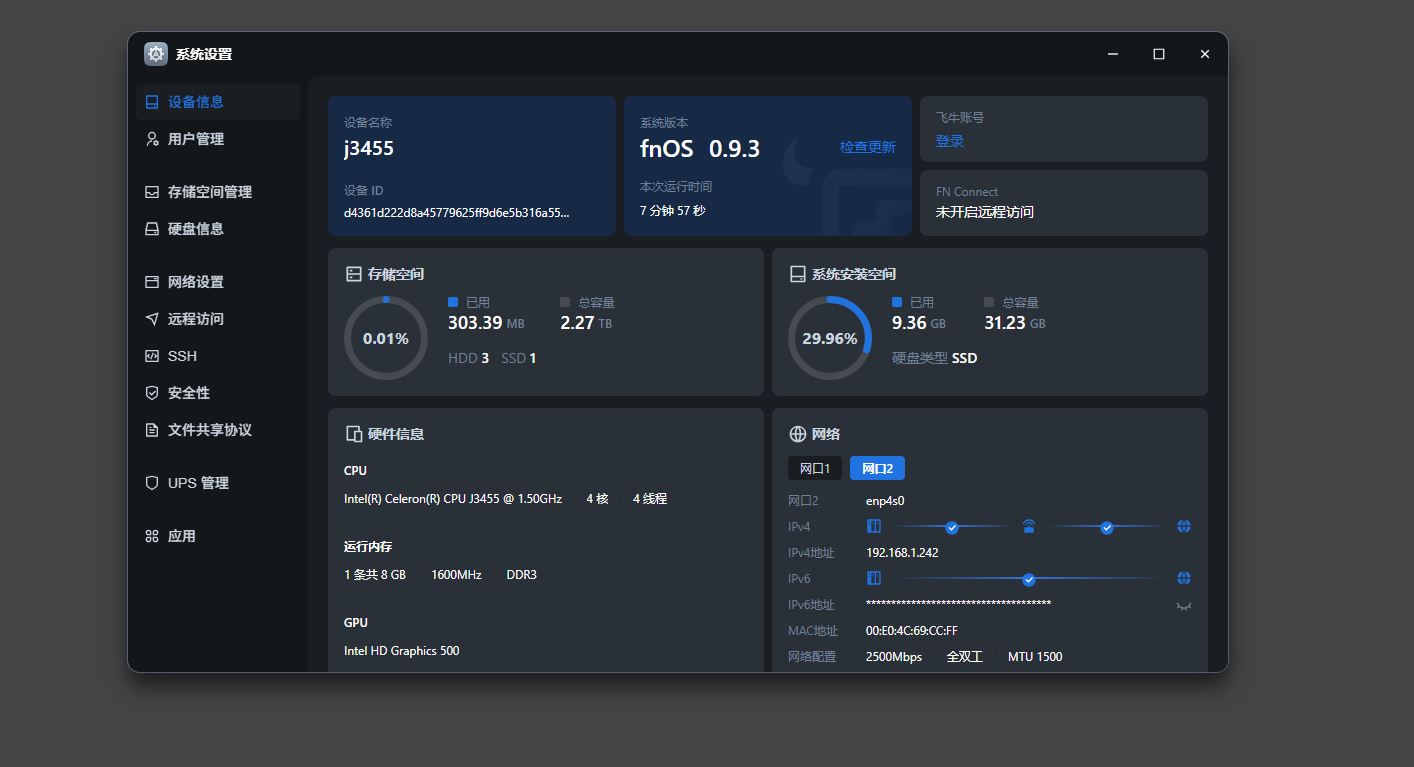Click first IPv4 connection check mark
This screenshot has height=767, width=1414.
point(952,527)
